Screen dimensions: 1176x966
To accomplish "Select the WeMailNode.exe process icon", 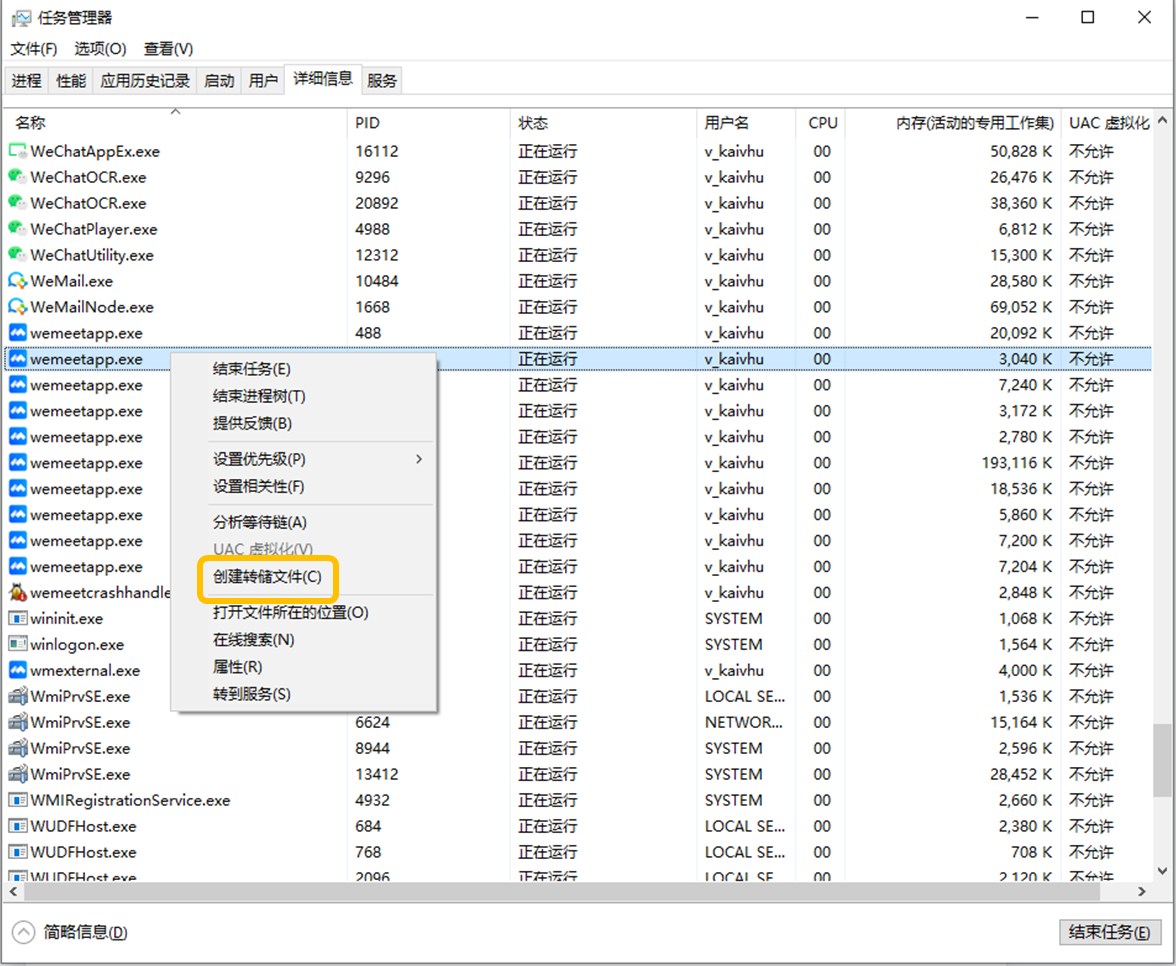I will coord(17,307).
